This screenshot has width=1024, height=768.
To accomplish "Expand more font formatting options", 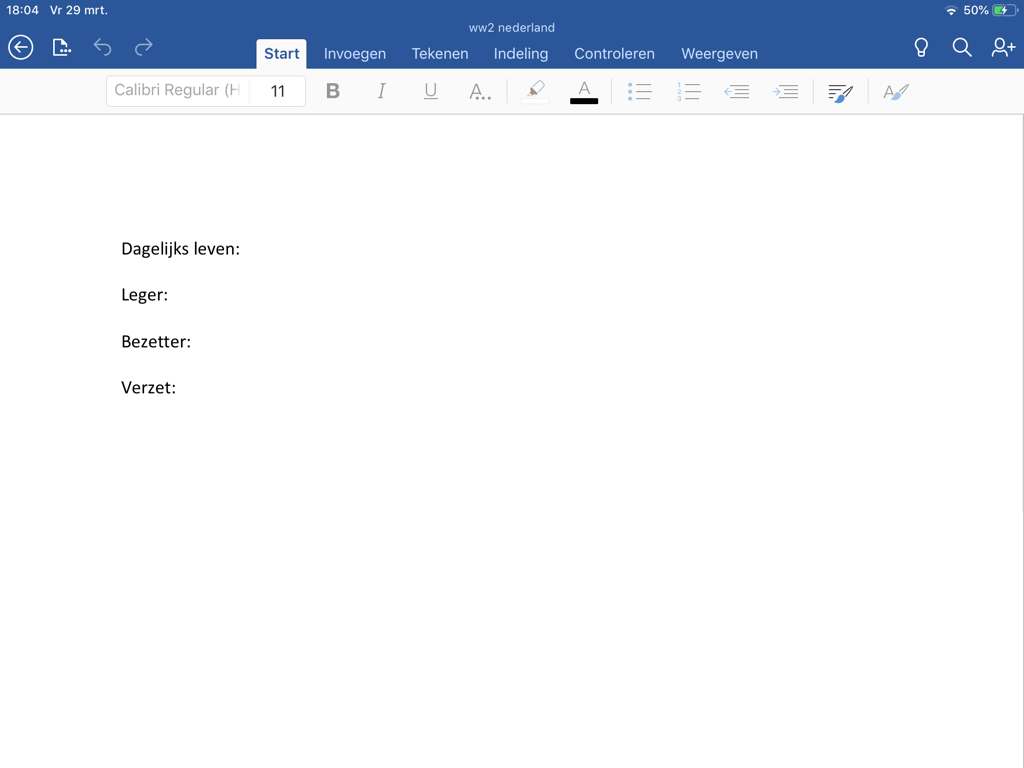I will tap(480, 91).
